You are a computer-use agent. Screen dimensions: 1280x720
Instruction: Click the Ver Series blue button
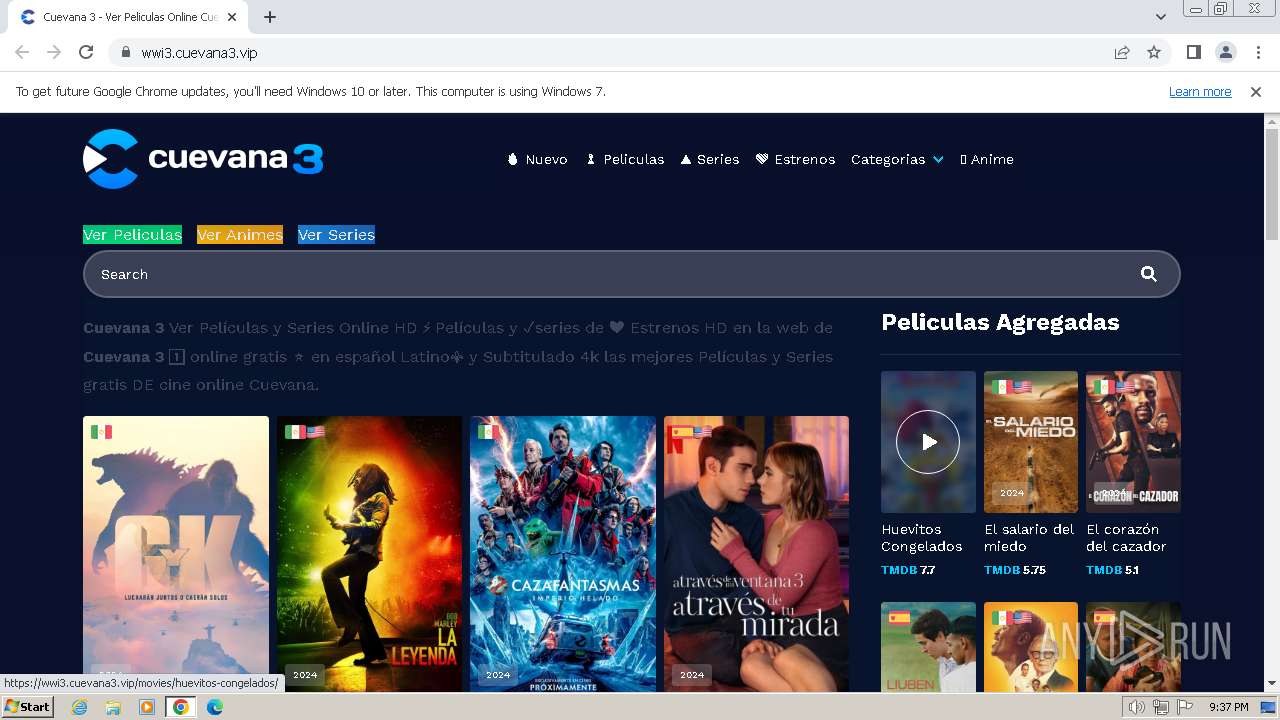coord(336,235)
